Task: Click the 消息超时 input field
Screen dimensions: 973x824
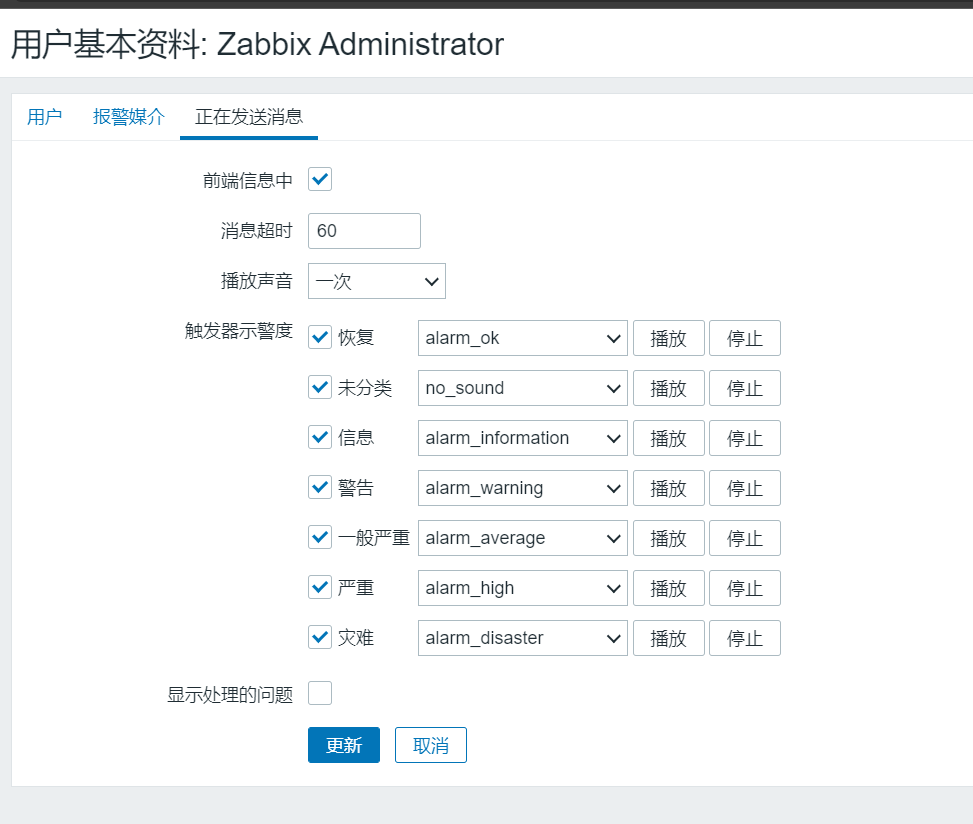Action: (364, 231)
